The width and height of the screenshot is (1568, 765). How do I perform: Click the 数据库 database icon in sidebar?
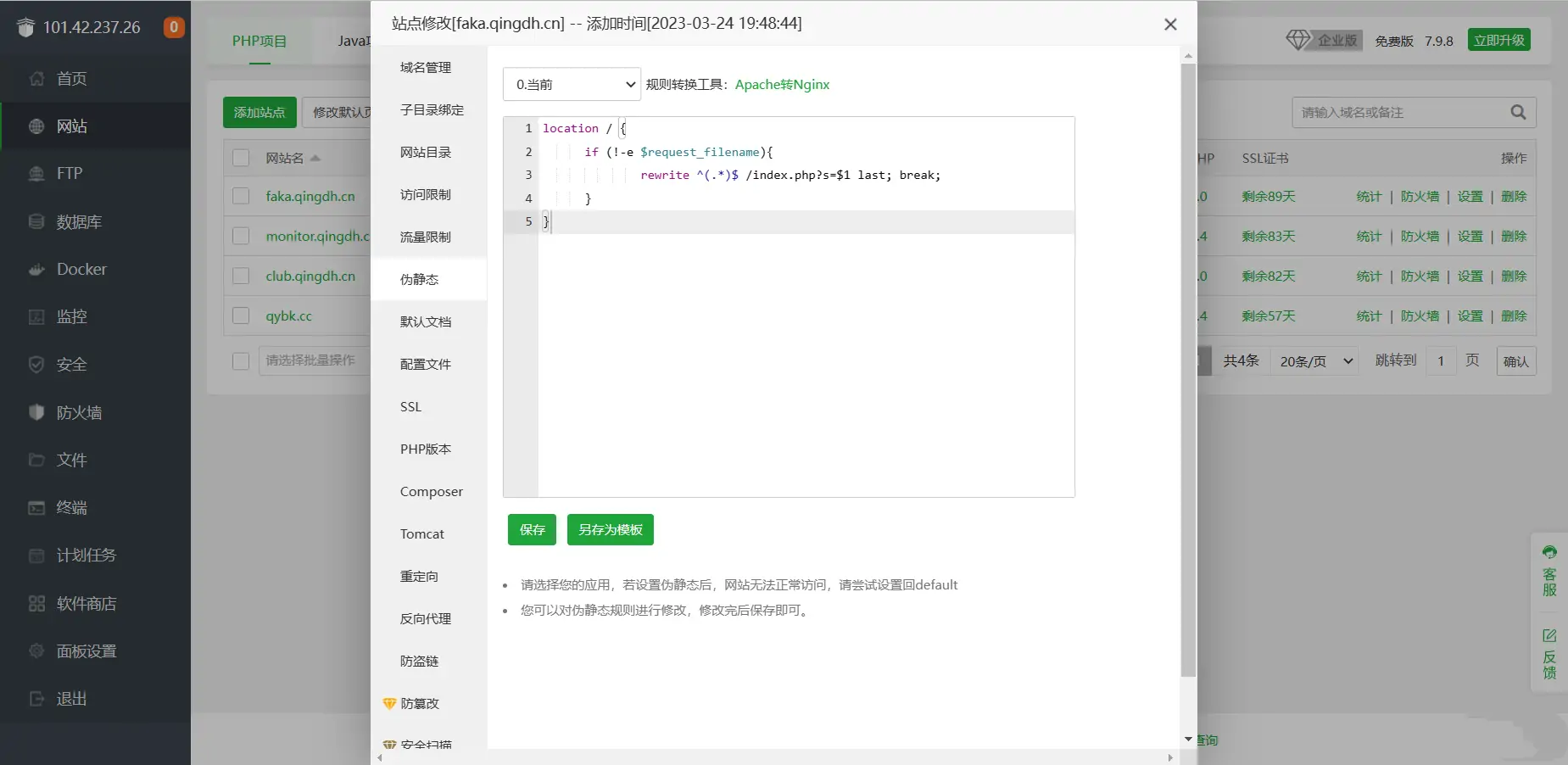[36, 221]
